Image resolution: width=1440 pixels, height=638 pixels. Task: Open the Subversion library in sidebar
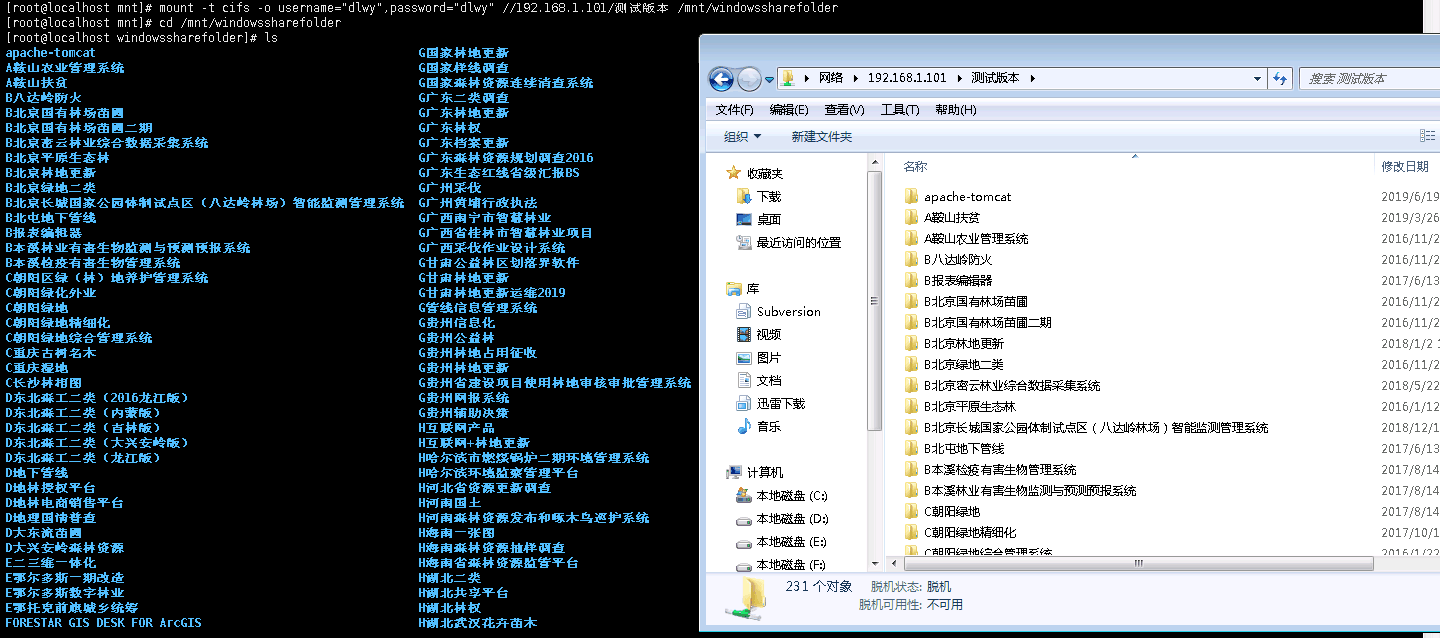pos(788,311)
